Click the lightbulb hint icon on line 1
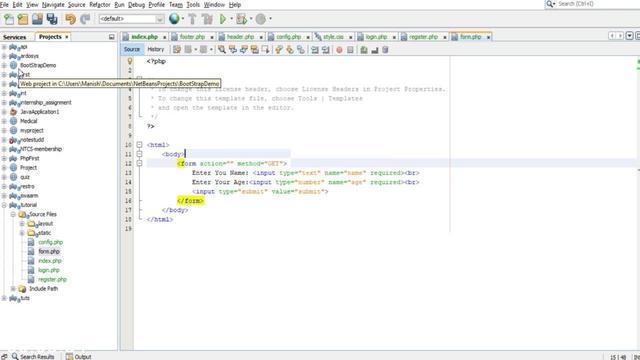This screenshot has height=360, width=640. point(130,61)
